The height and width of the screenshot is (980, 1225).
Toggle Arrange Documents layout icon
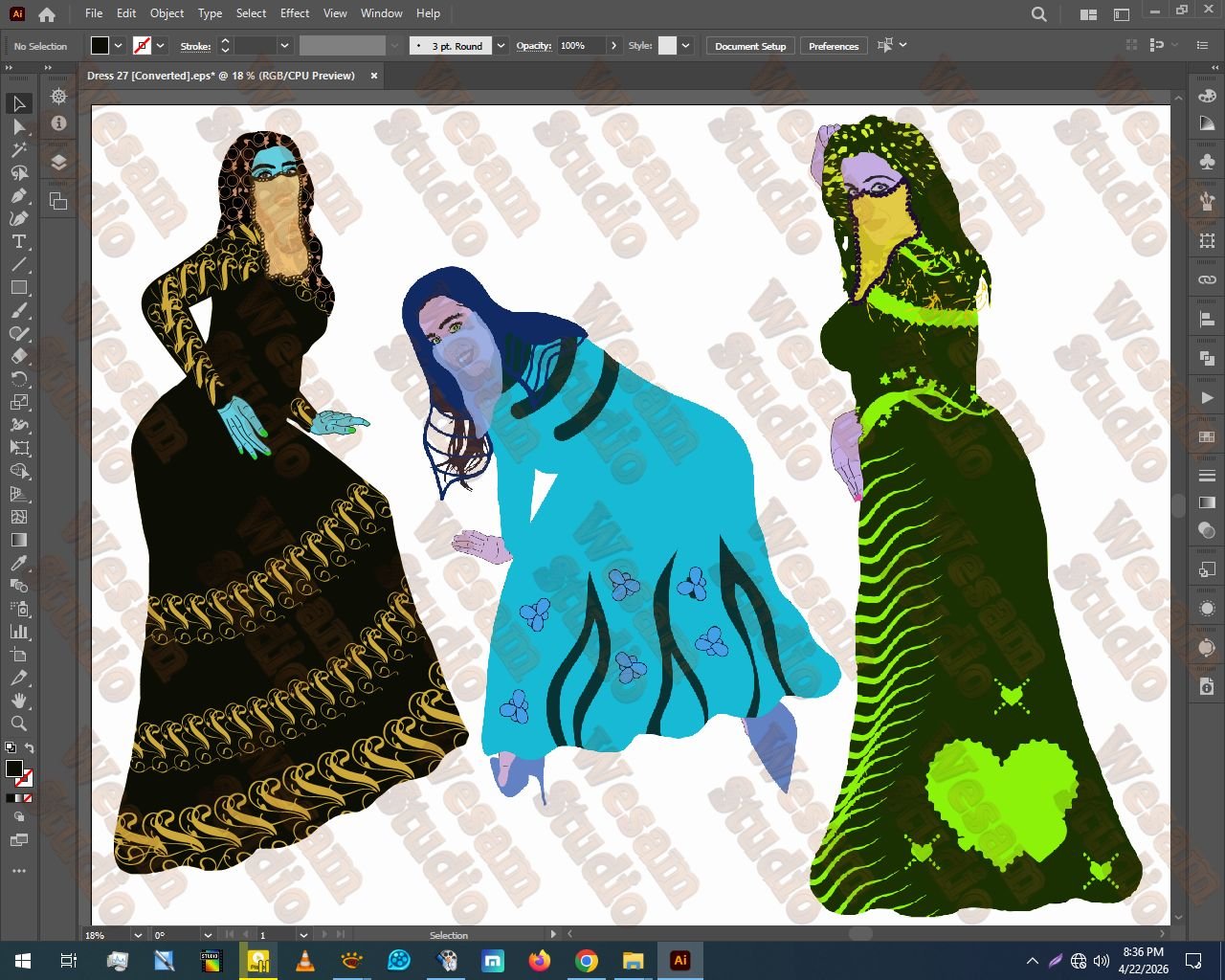coord(1088,14)
